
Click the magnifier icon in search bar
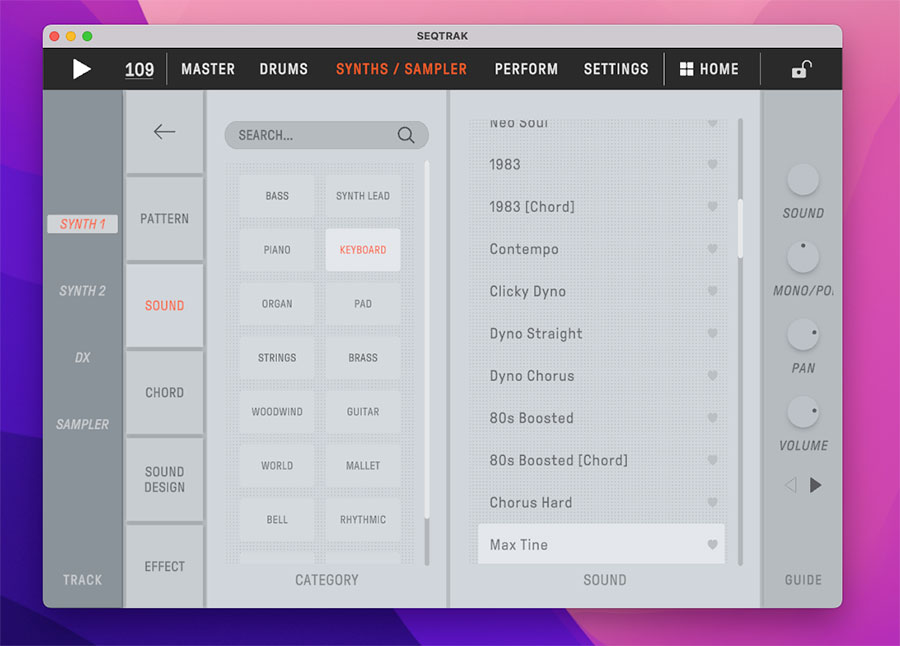tap(406, 135)
